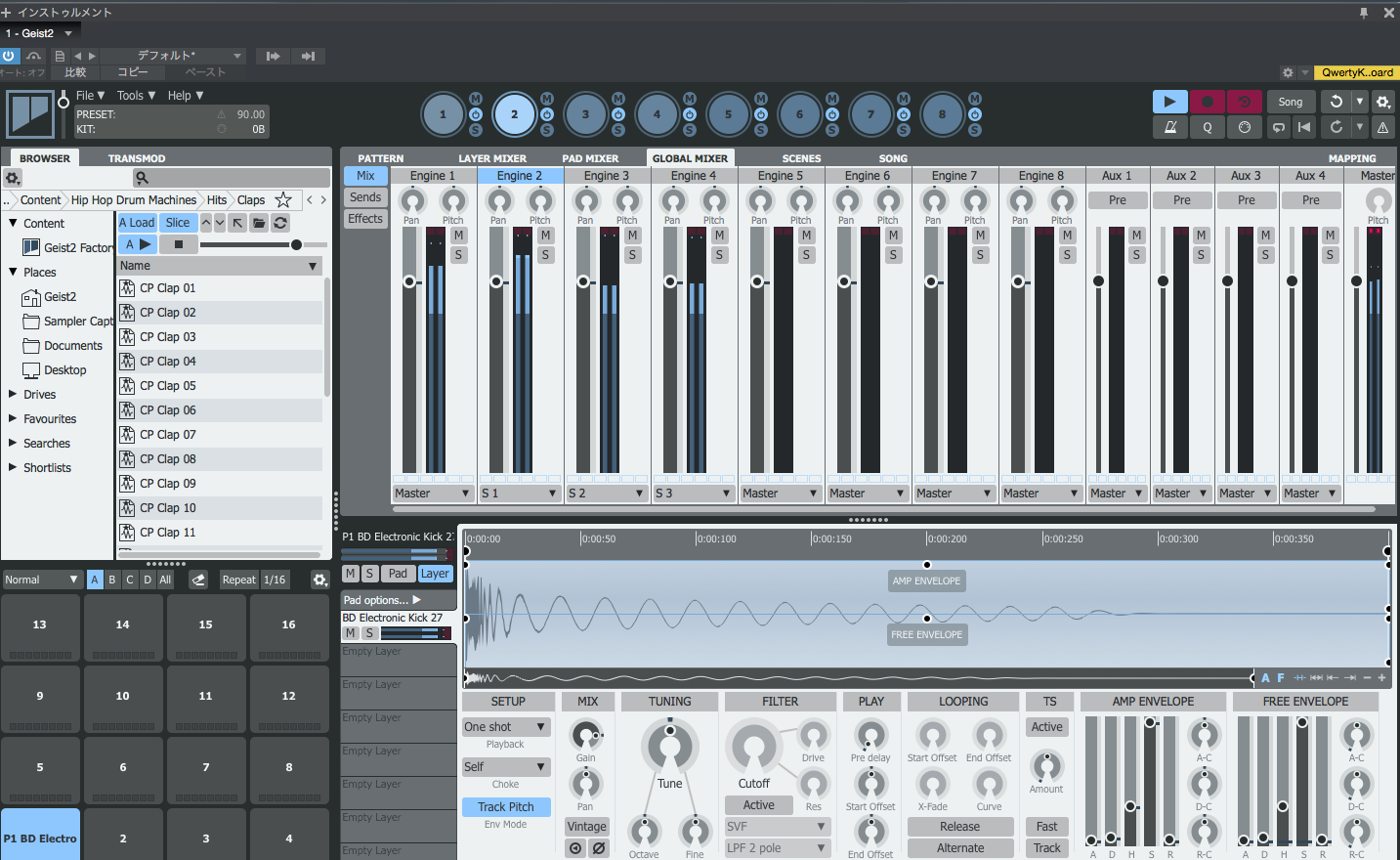This screenshot has height=860, width=1400.
Task: Switch to the SONG tab
Action: pyautogui.click(x=893, y=158)
